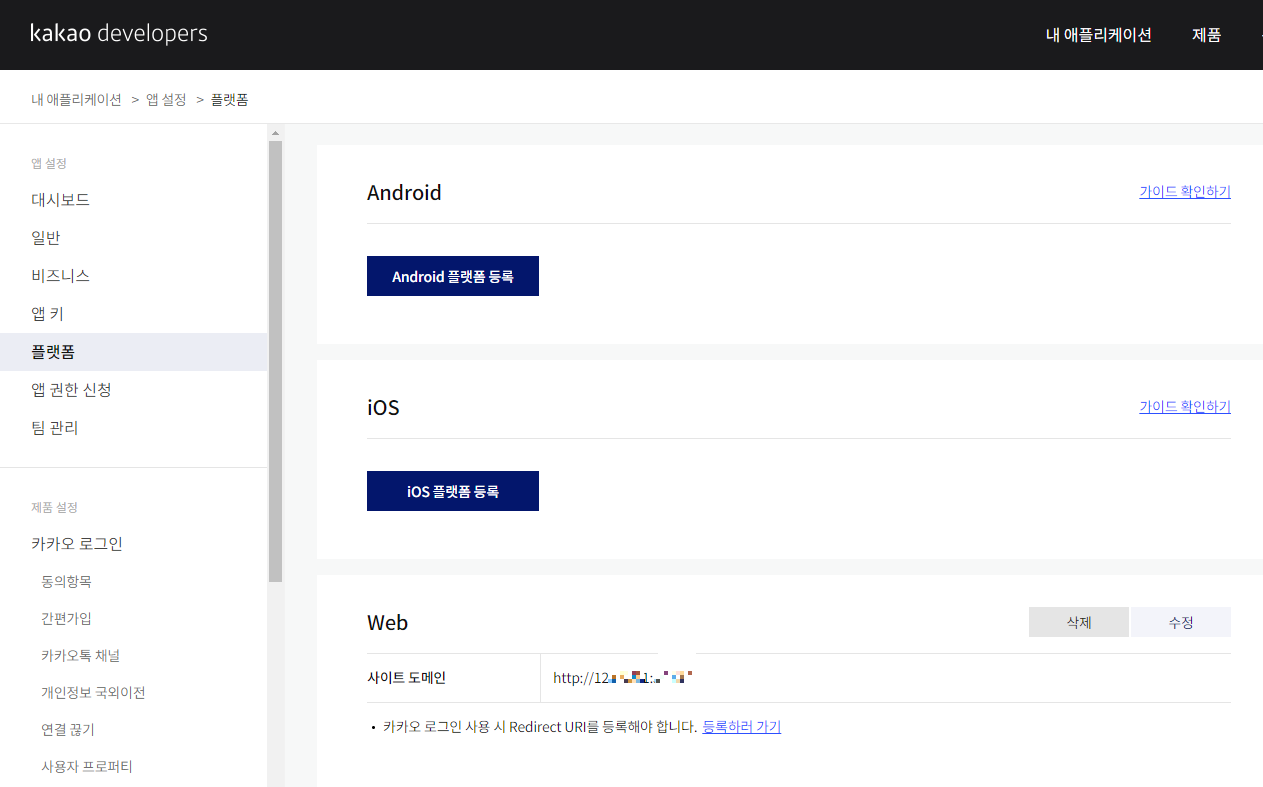Open 대시보드 in the sidebar
The width and height of the screenshot is (1263, 787).
click(x=61, y=200)
